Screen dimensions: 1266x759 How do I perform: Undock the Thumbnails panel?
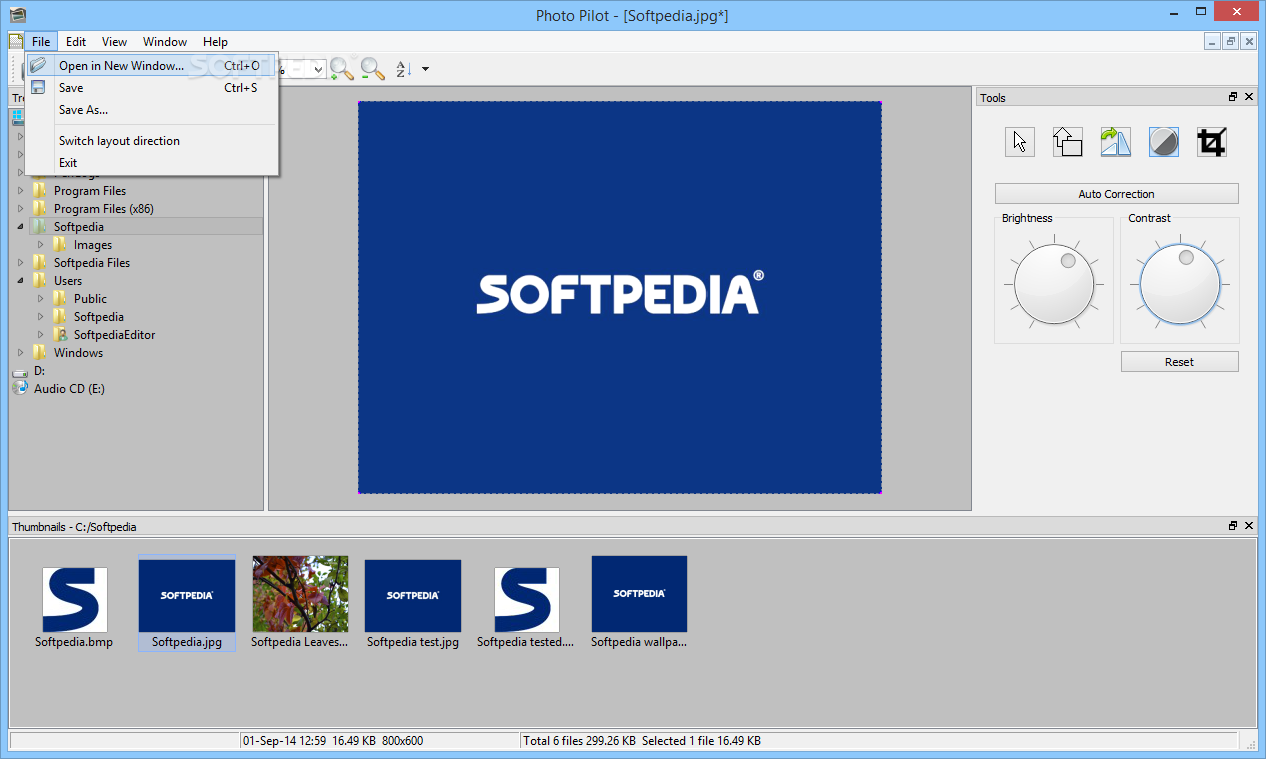coord(1234,526)
